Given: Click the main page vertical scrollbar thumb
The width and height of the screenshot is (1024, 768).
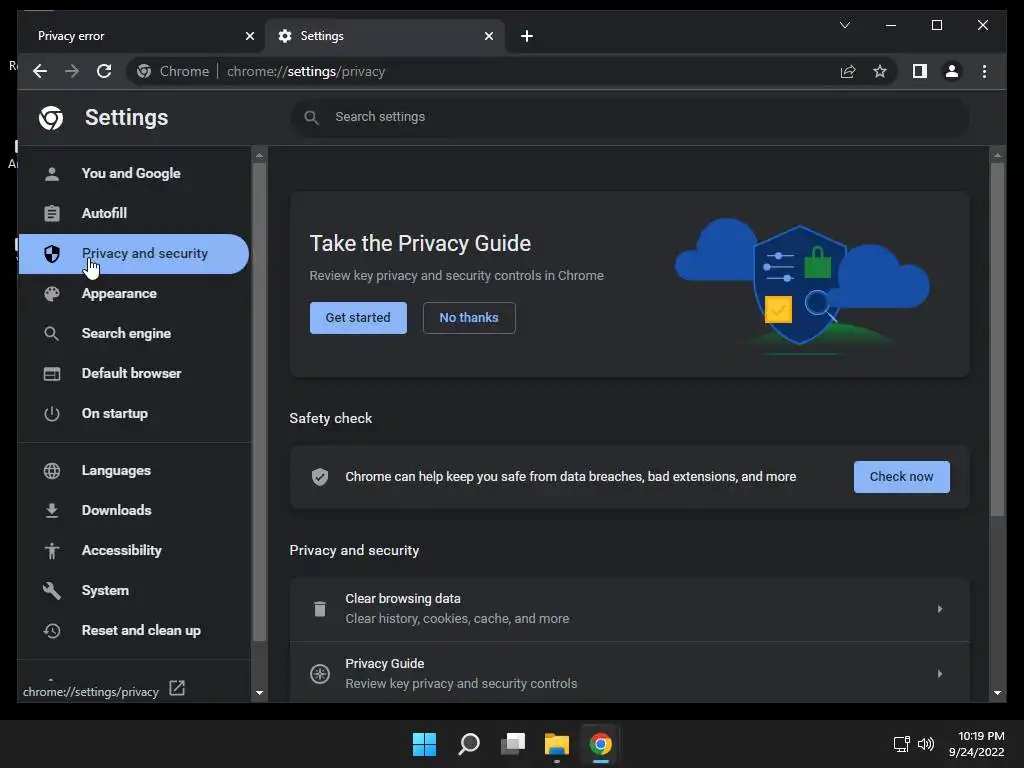Looking at the screenshot, I should tap(997, 340).
